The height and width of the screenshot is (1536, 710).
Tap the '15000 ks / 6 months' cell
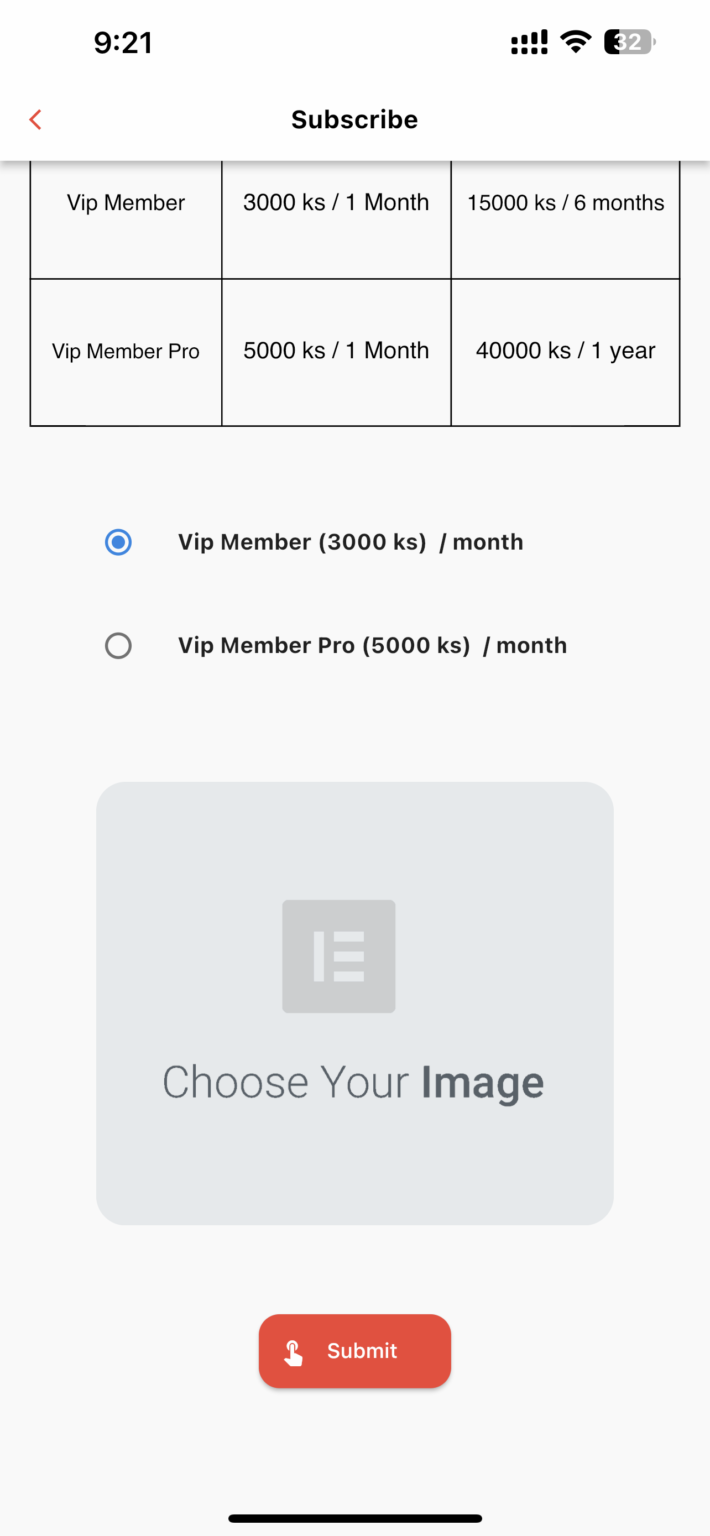pyautogui.click(x=566, y=203)
